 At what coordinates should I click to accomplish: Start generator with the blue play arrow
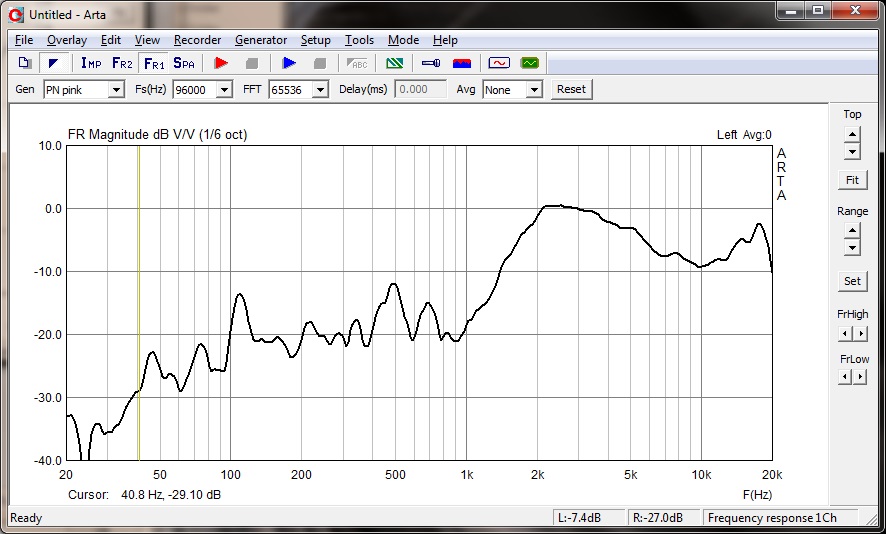pos(289,63)
